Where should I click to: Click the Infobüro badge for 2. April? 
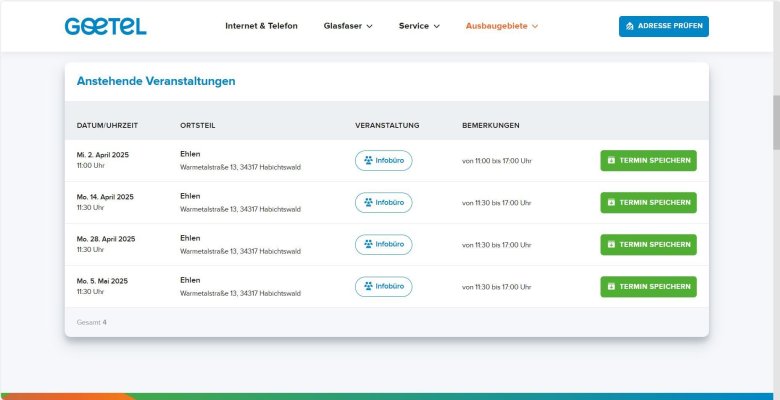pos(384,161)
